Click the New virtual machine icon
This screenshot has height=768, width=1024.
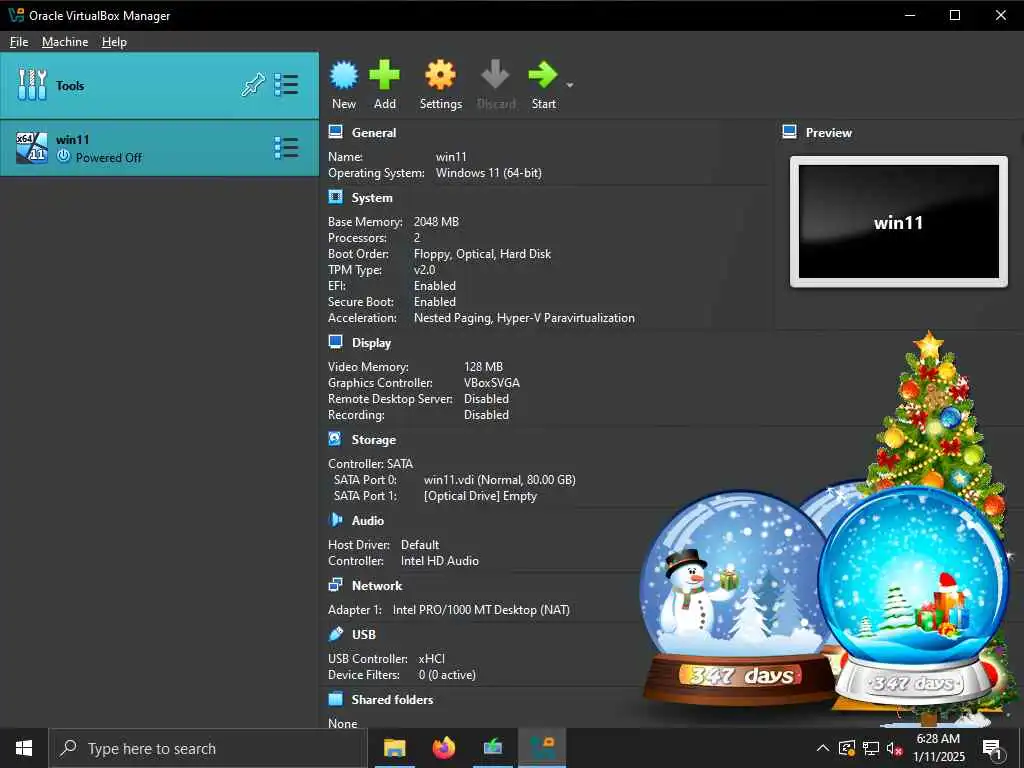(x=344, y=74)
